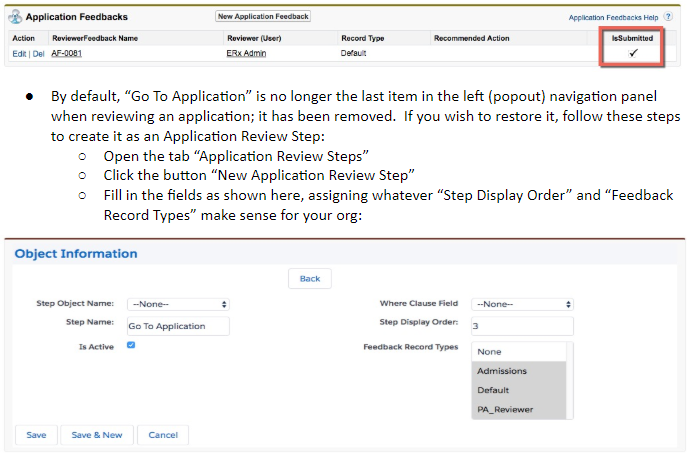
Task: Open the Where Clause Field dropdown
Action: 522,304
